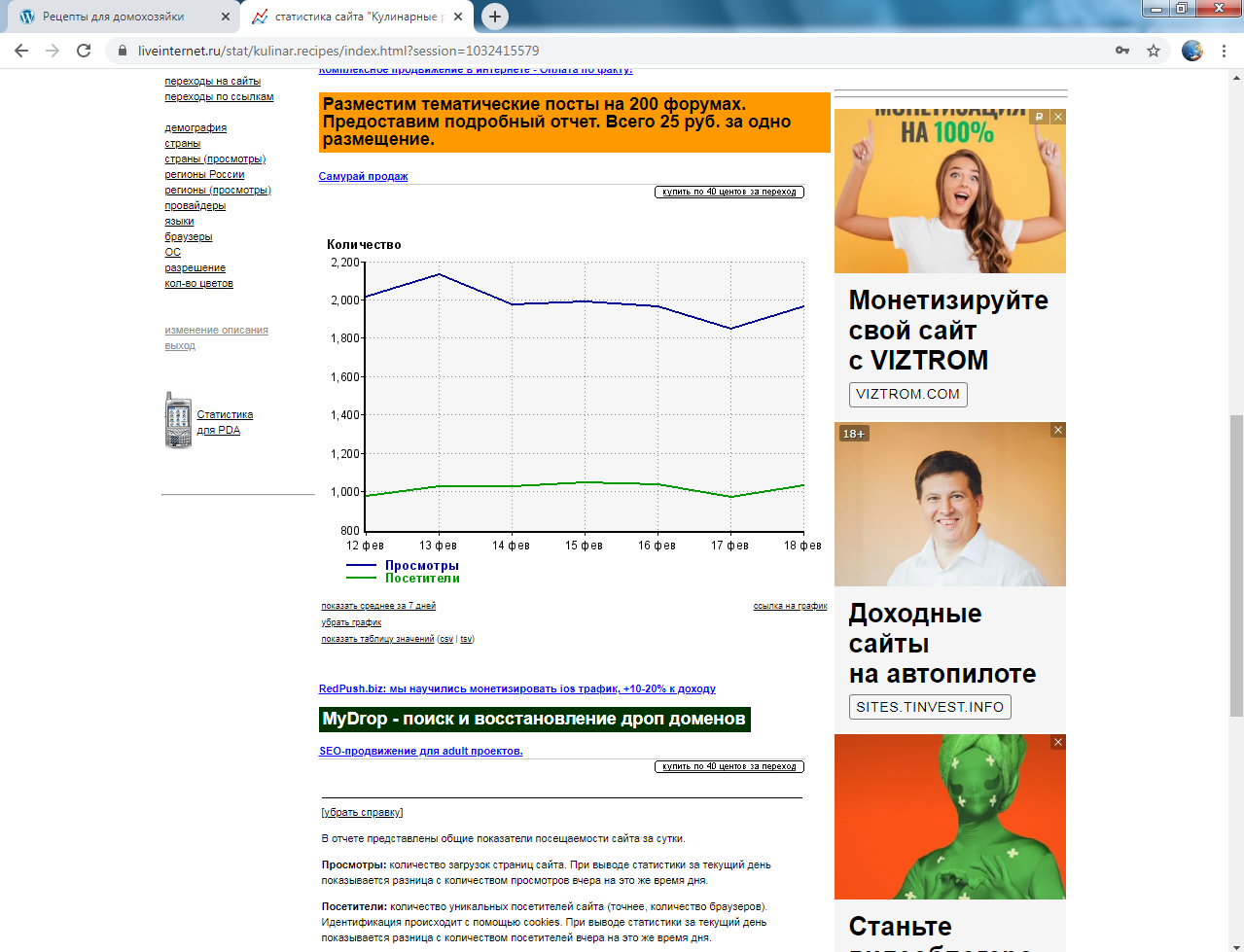The image size is (1244, 952).
Task: Open the "переходы по ссылкам" report
Action: (219, 97)
